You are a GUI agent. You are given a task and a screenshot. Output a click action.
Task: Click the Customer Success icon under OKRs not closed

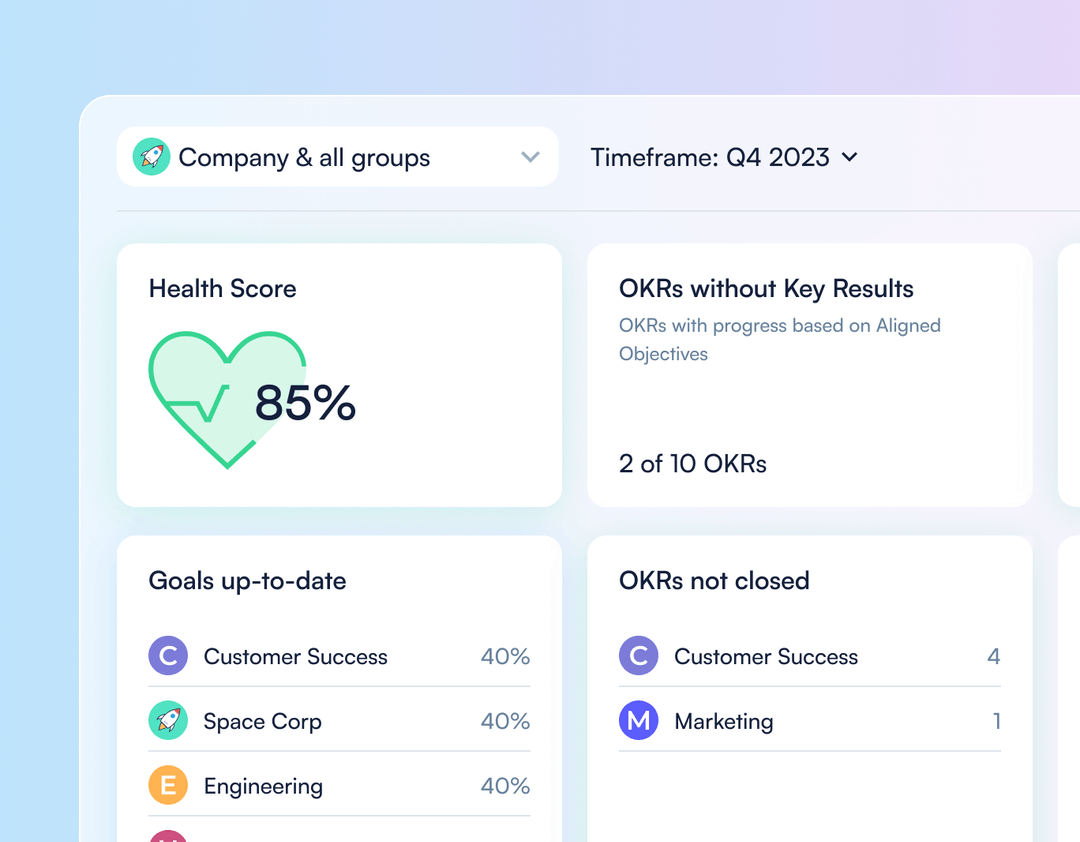tap(638, 656)
